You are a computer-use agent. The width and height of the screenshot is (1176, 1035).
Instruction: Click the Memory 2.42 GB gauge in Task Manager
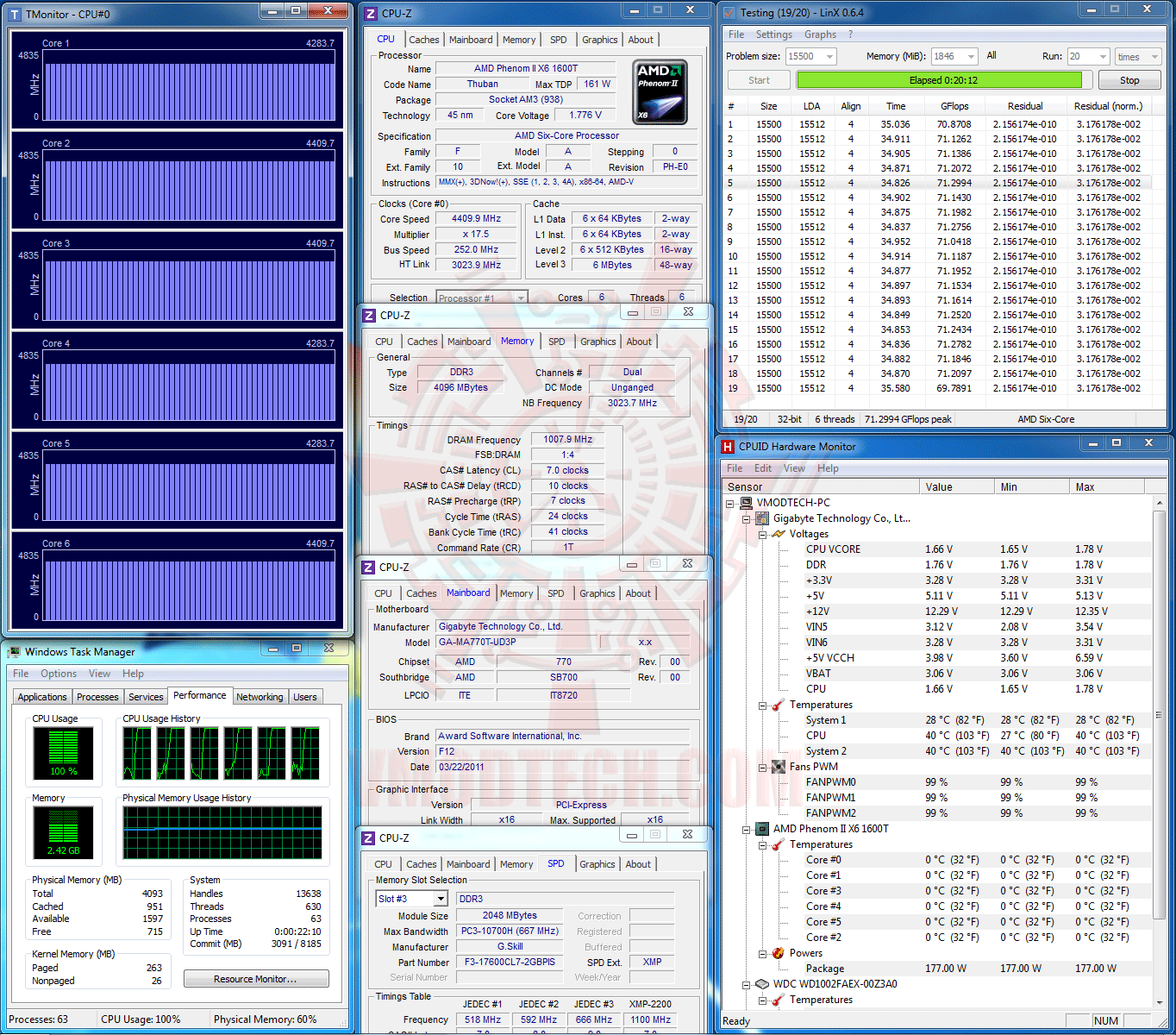click(x=63, y=832)
